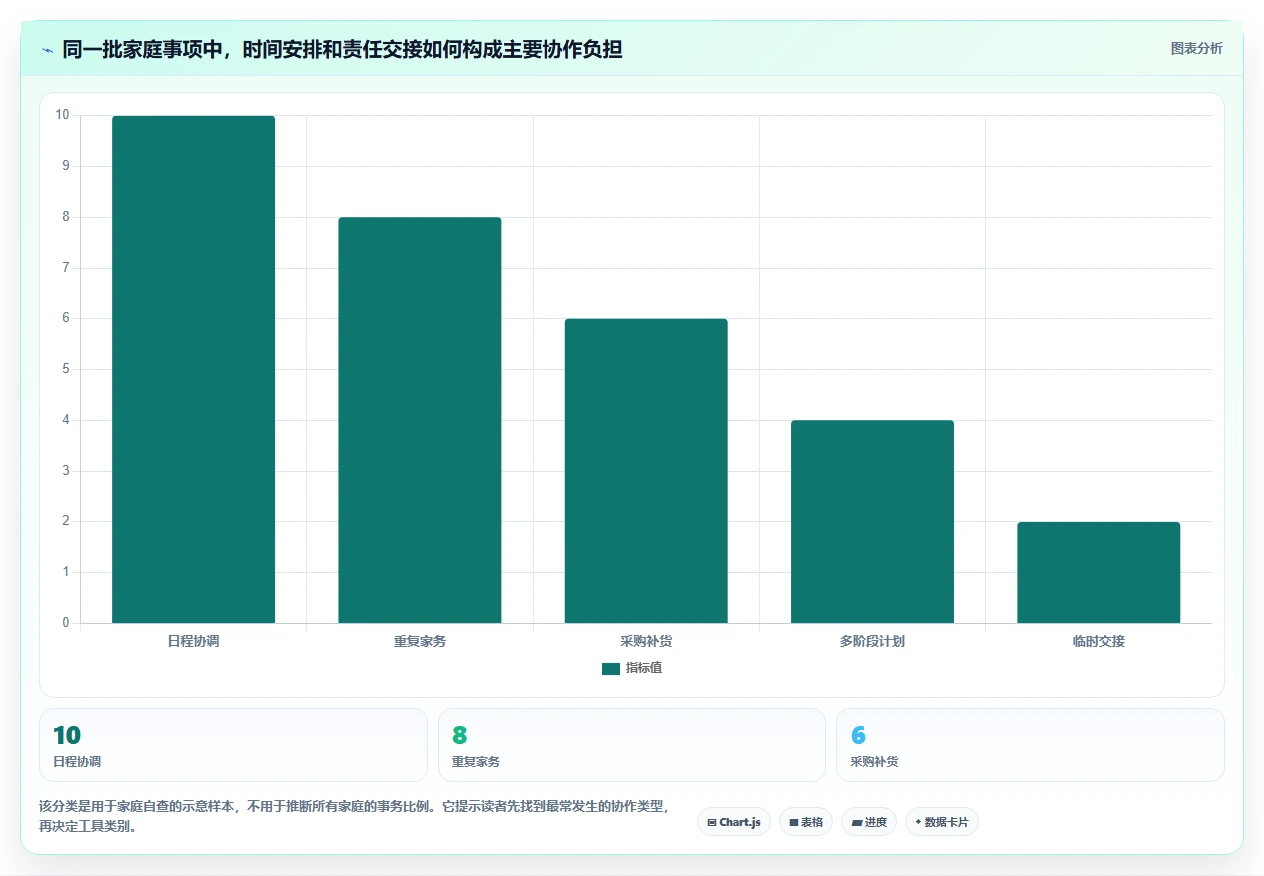Click the 图表分析 label in the header

tap(1196, 48)
